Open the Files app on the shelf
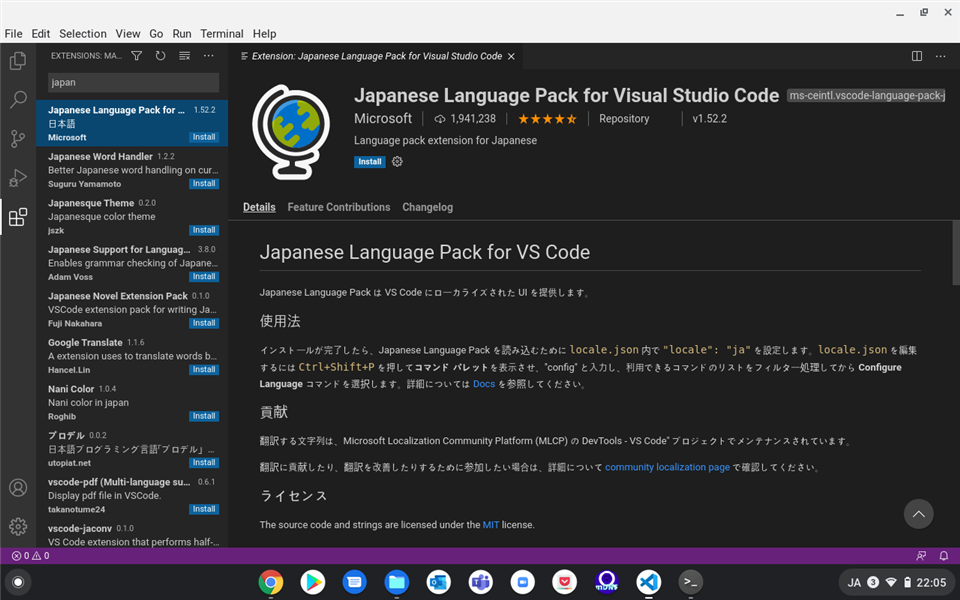The image size is (960, 600). point(396,582)
